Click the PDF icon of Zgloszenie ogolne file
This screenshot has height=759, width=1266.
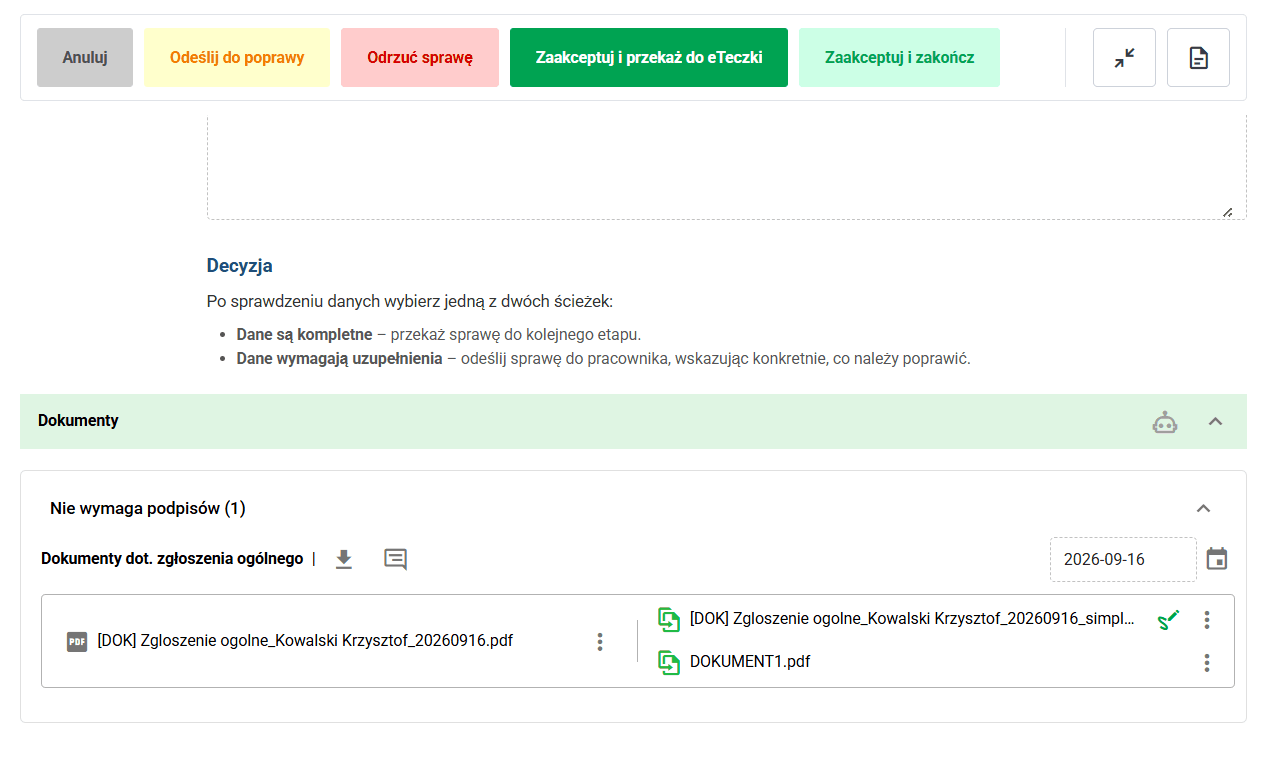(x=77, y=642)
